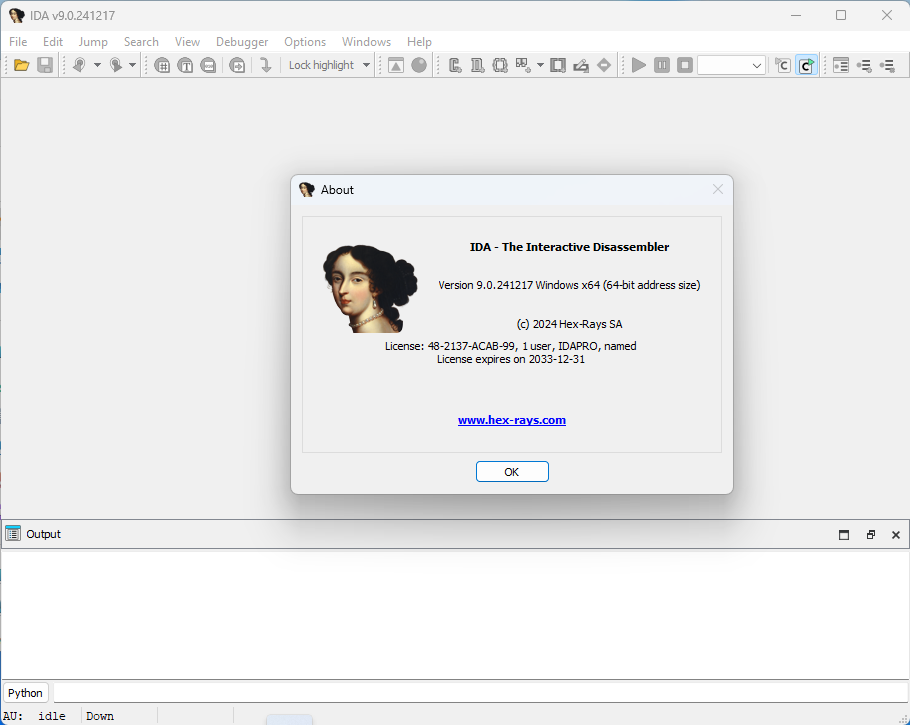The width and height of the screenshot is (910, 725).
Task: Maximize the Output panel
Action: 844,535
